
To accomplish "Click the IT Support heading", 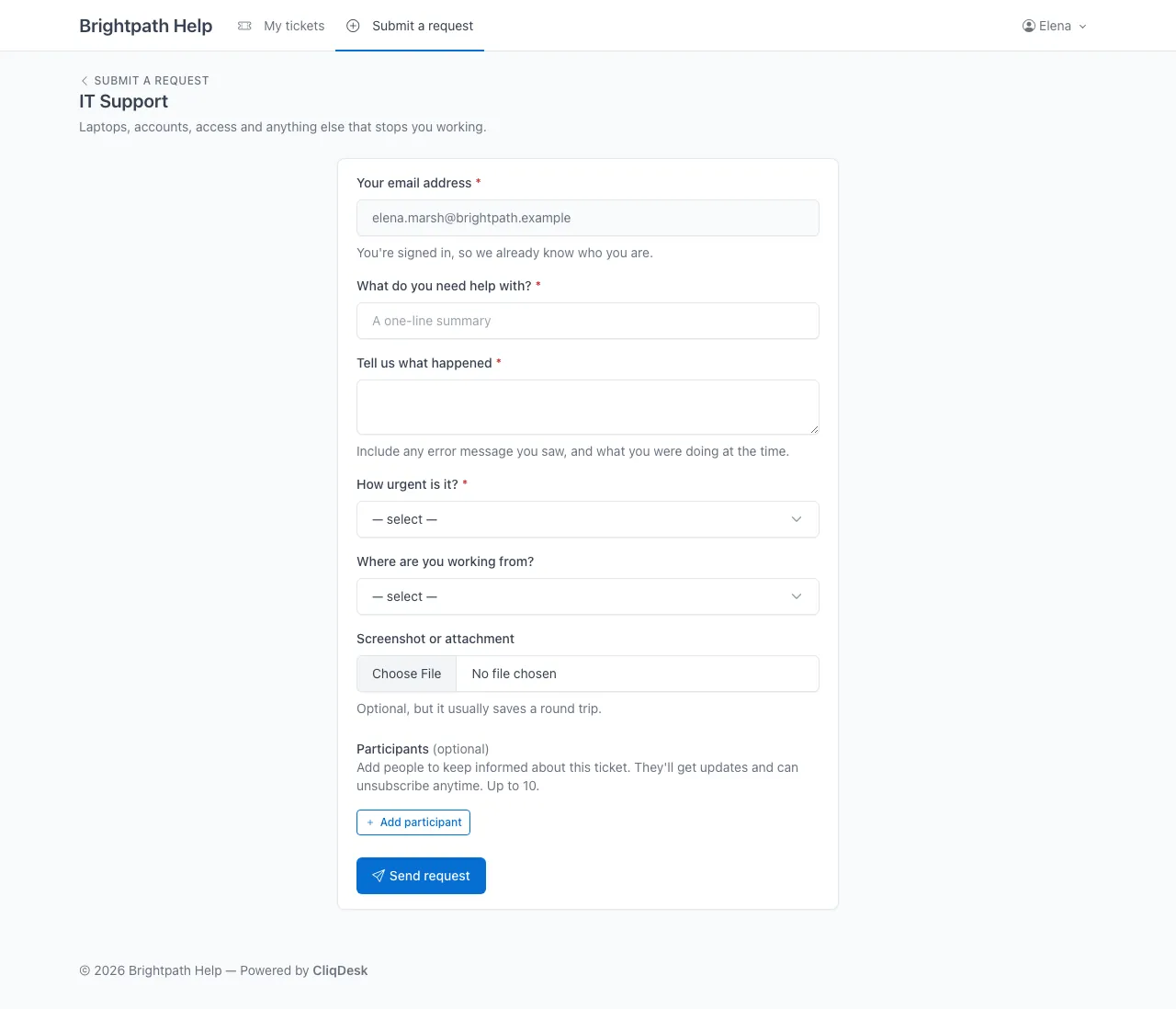I will pos(124,101).
